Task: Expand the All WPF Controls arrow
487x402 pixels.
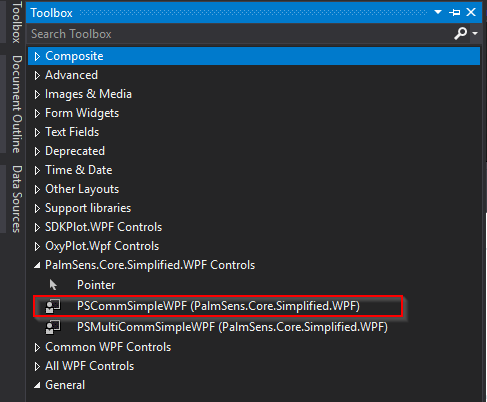Action: point(37,366)
